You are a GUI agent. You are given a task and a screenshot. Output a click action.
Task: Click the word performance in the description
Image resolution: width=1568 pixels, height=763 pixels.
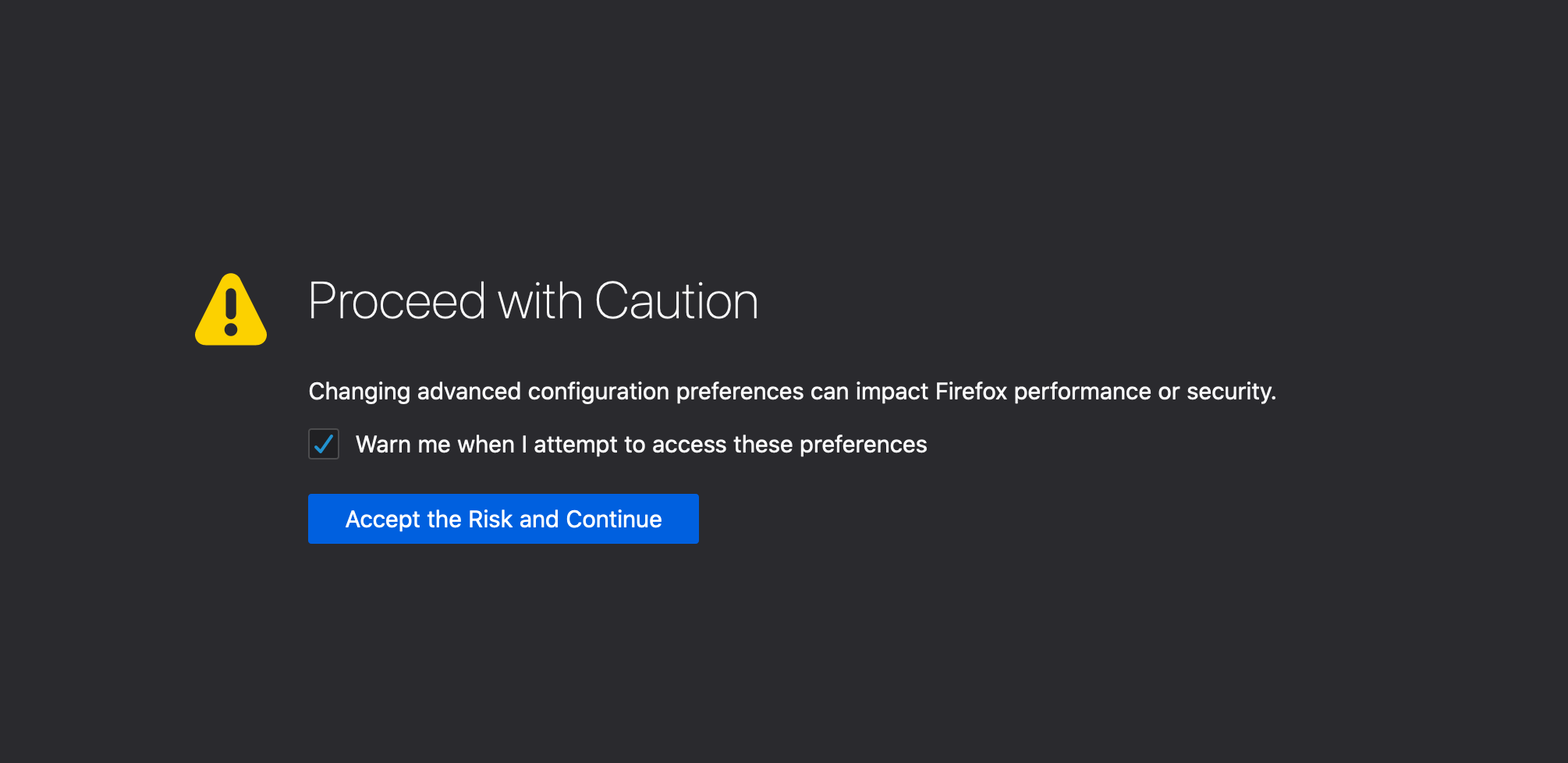coord(1083,392)
